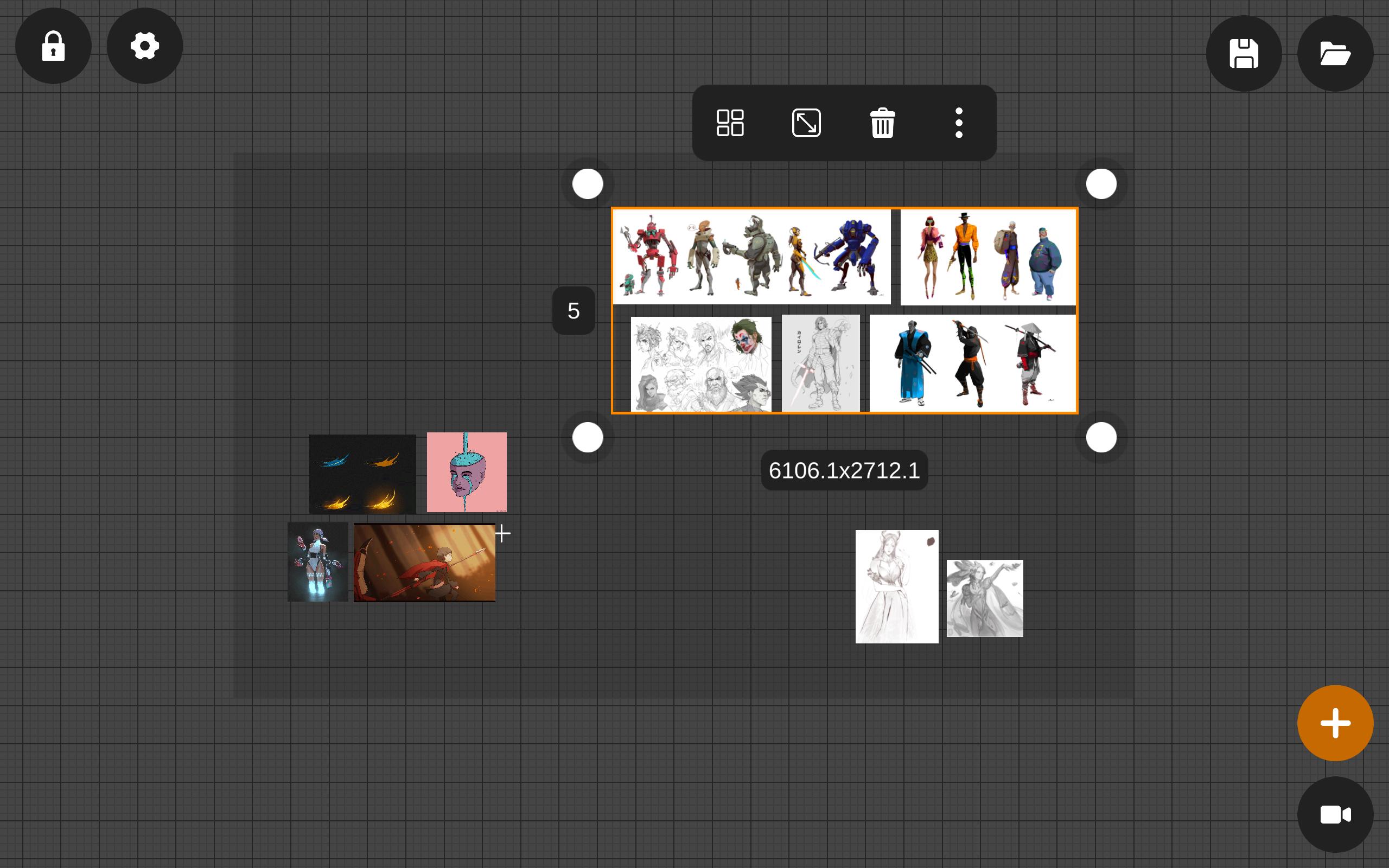1389x868 pixels.
Task: Select the samurai characters image
Action: (972, 363)
